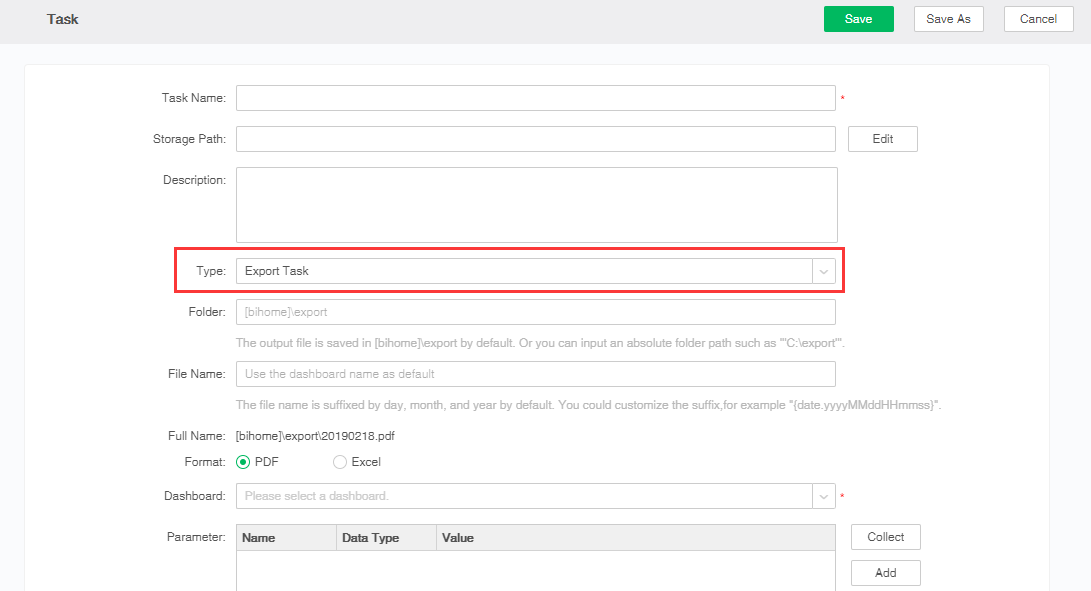This screenshot has width=1091, height=591.
Task: Click the chevron arrow on the Type selector
Action: 824,271
